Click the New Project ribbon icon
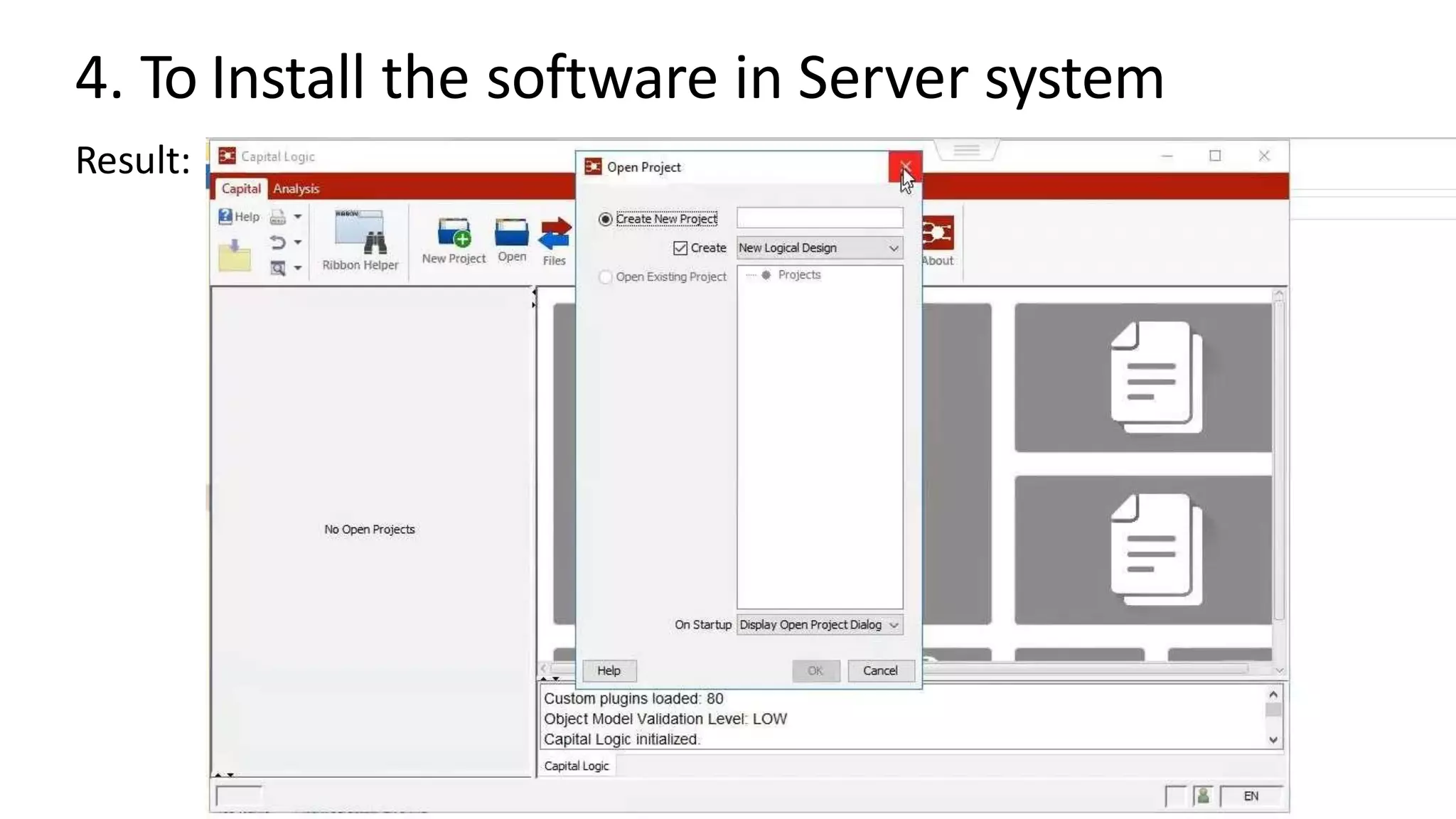 point(454,242)
